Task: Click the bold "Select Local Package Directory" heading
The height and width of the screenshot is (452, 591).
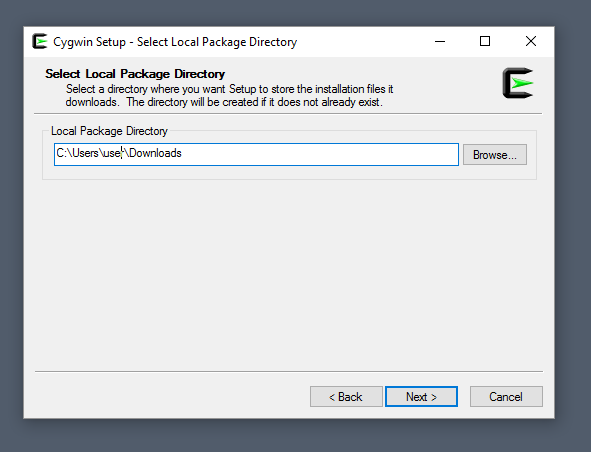Action: tap(135, 74)
